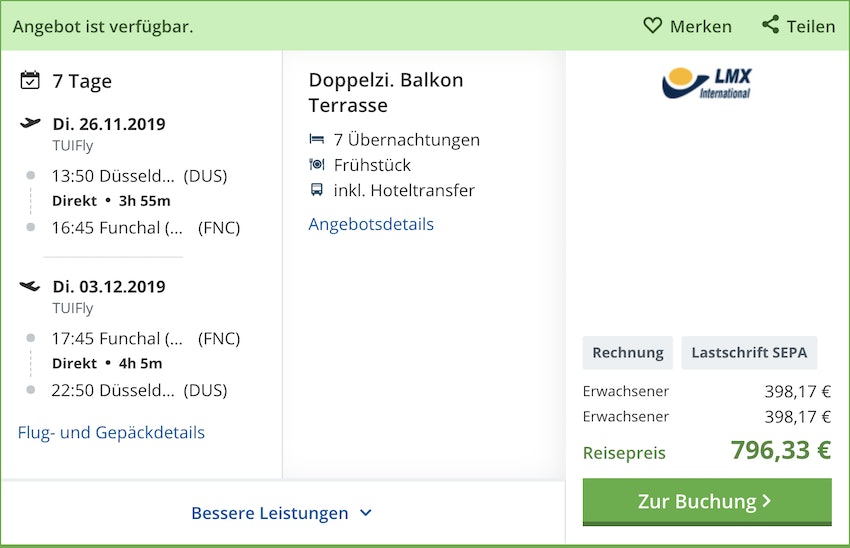Viewport: 850px width, 548px height.
Task: Click the heart icon next to Merken
Action: pyautogui.click(x=652, y=26)
